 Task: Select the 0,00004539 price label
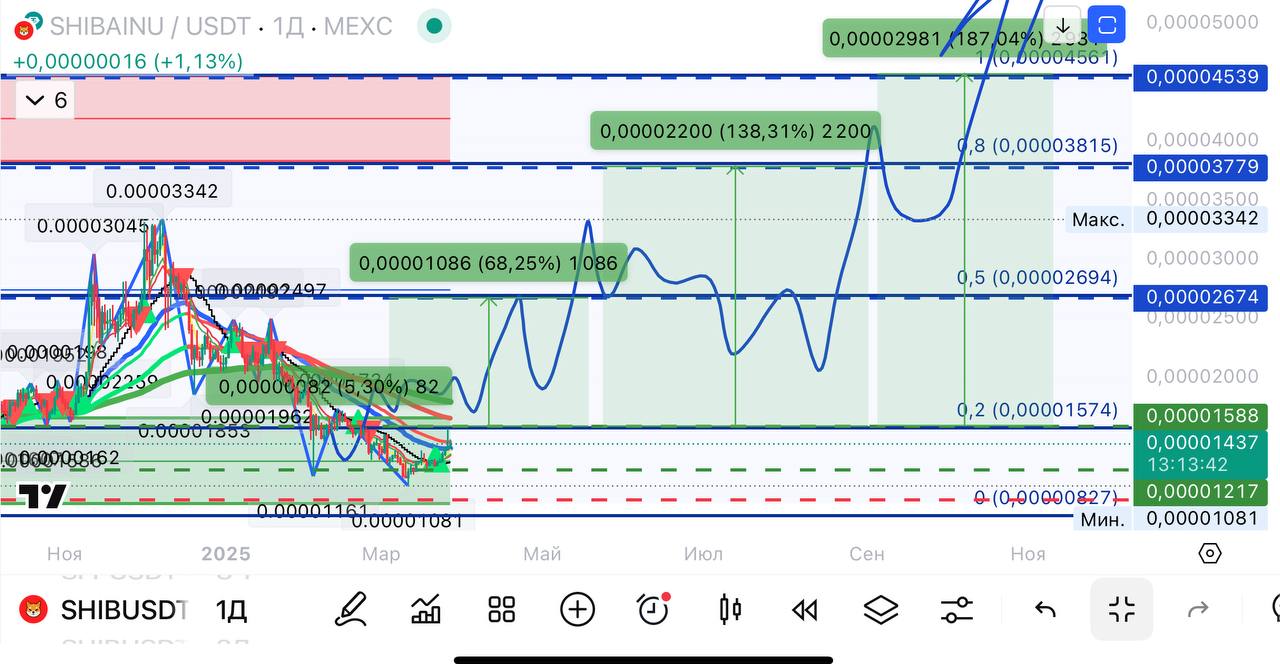(1202, 76)
